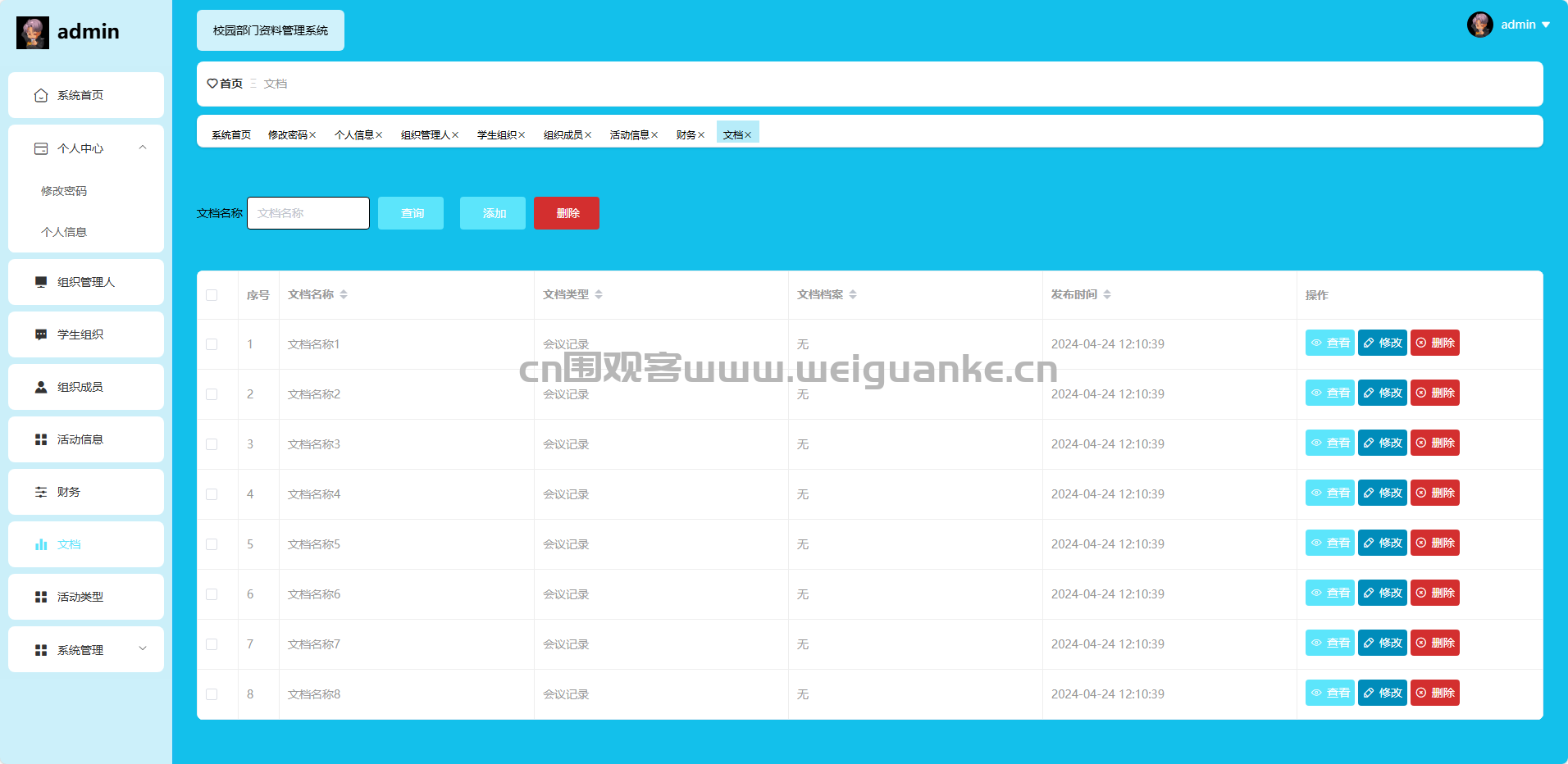The width and height of the screenshot is (1568, 764).
Task: Close the 文档 tab
Action: pyautogui.click(x=748, y=135)
